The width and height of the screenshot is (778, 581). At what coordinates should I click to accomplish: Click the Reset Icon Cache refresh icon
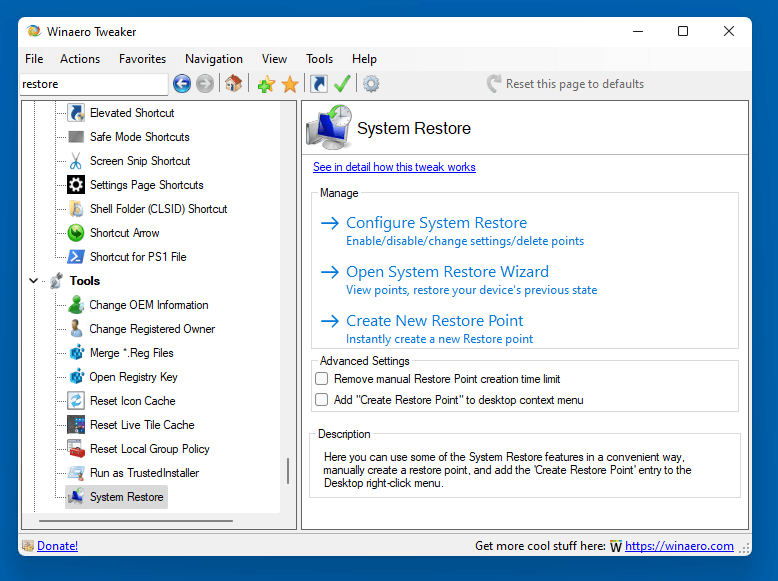76,400
